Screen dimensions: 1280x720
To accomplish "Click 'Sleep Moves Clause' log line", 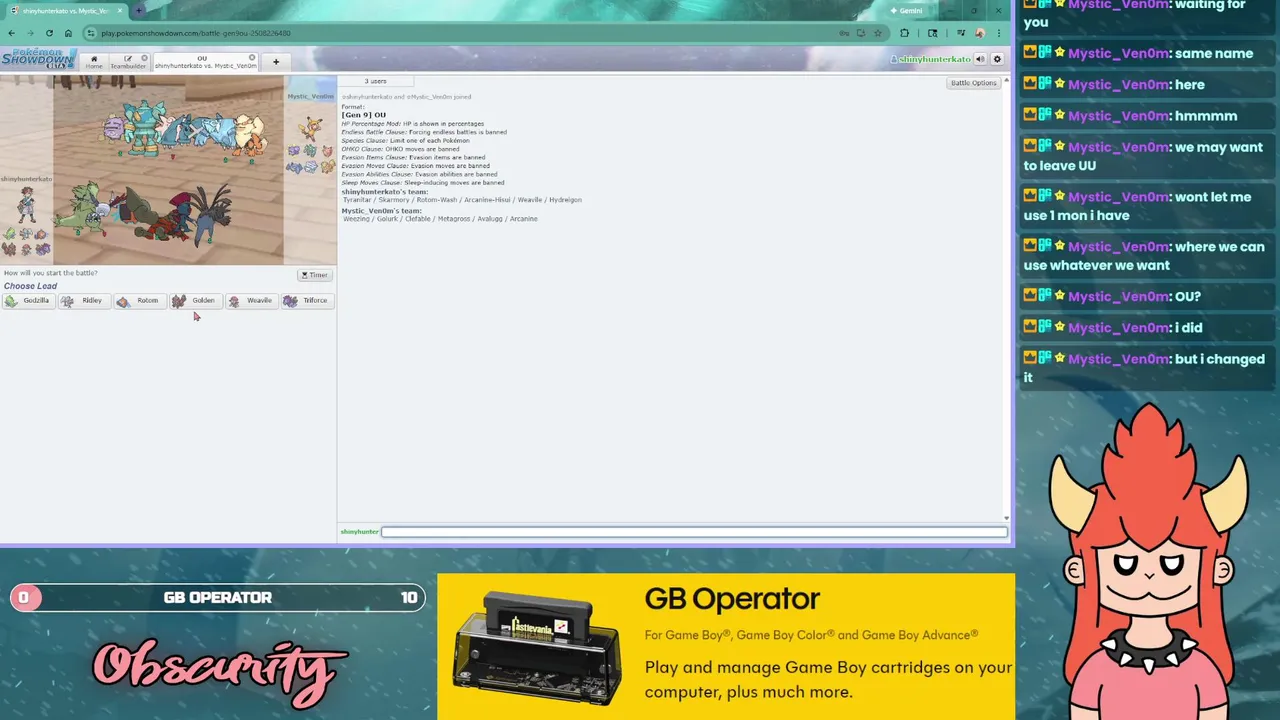I will [x=422, y=182].
